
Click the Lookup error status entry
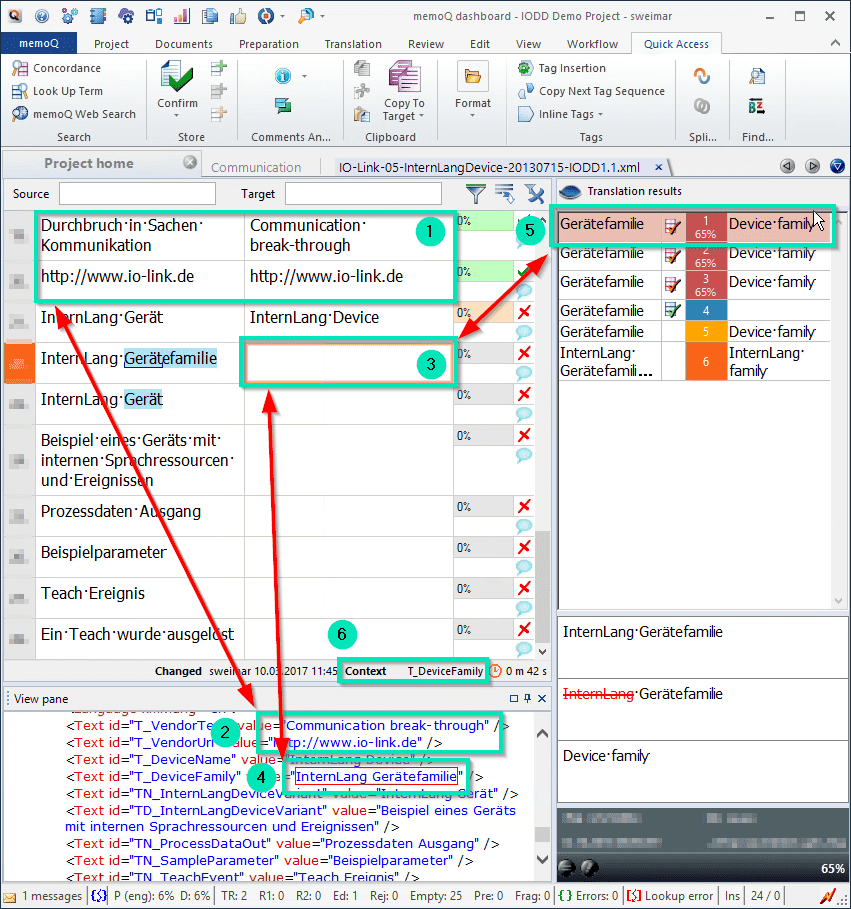pos(671,896)
